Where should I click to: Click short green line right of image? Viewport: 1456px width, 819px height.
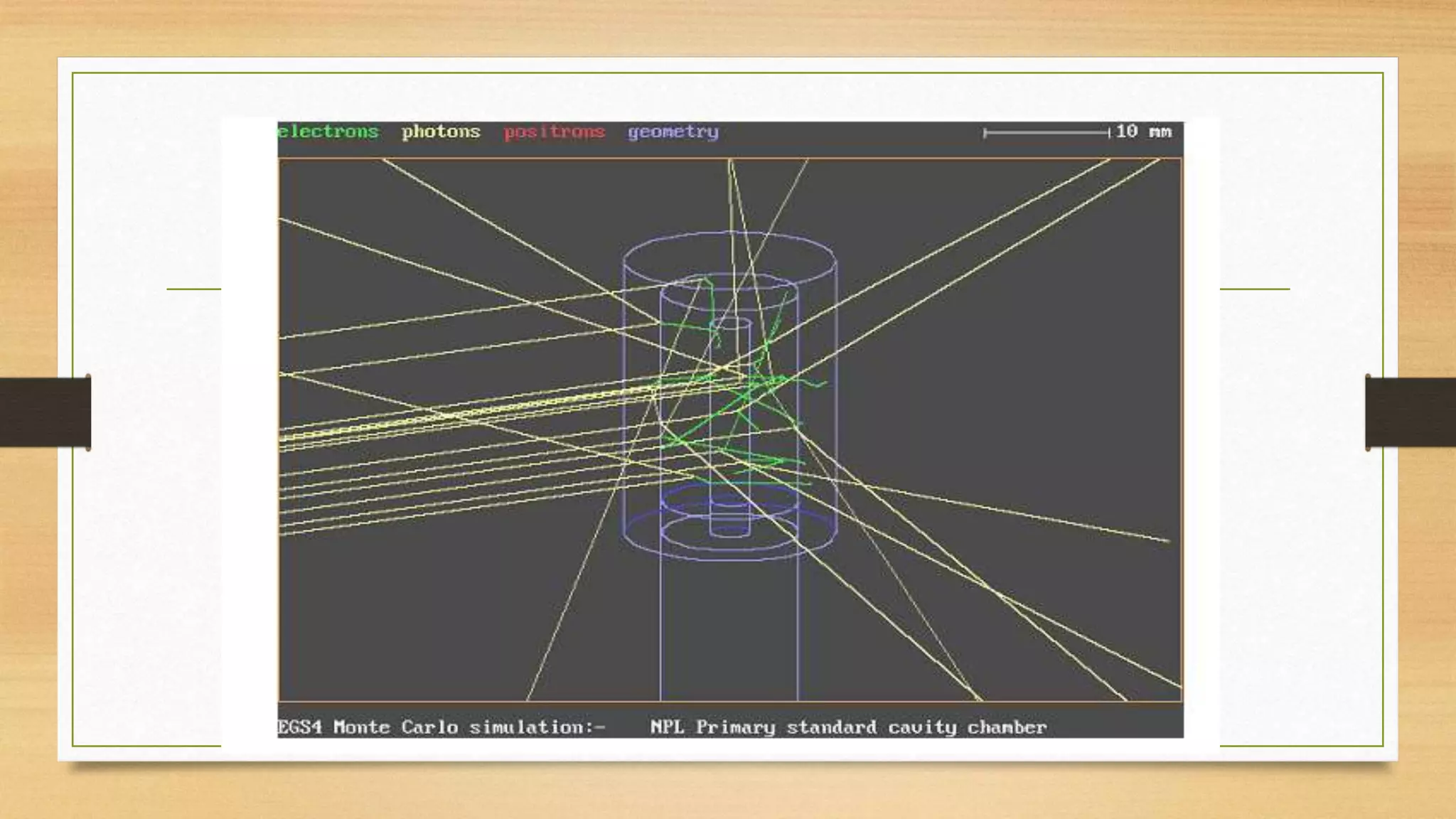(1255, 289)
